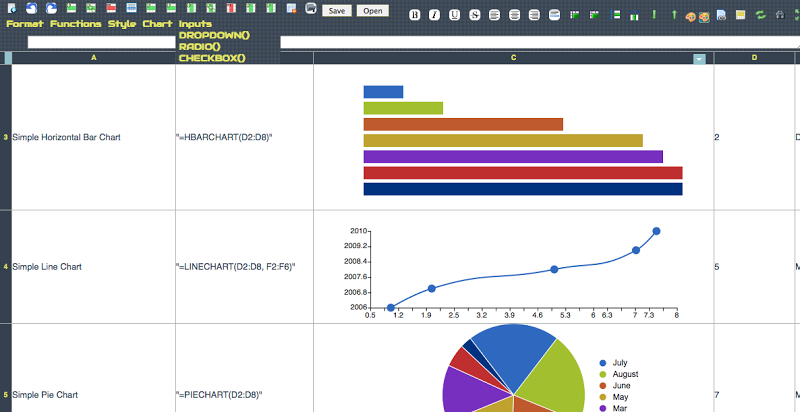Open column C dropdown arrow

coord(699,59)
